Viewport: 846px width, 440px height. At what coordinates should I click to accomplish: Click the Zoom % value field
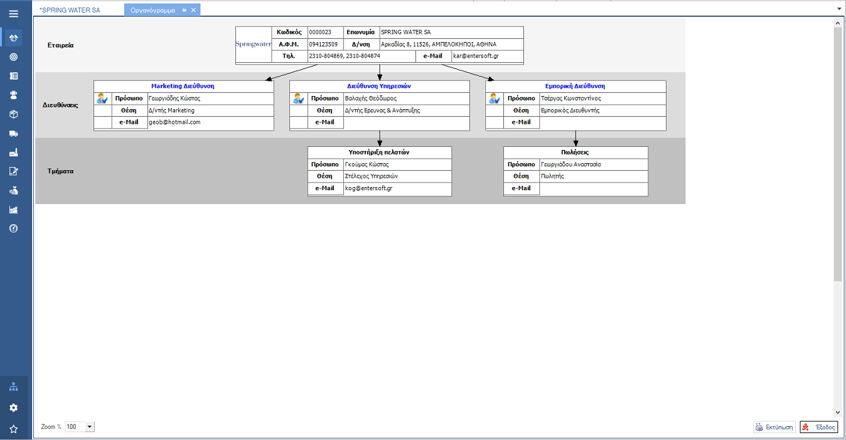coord(76,427)
